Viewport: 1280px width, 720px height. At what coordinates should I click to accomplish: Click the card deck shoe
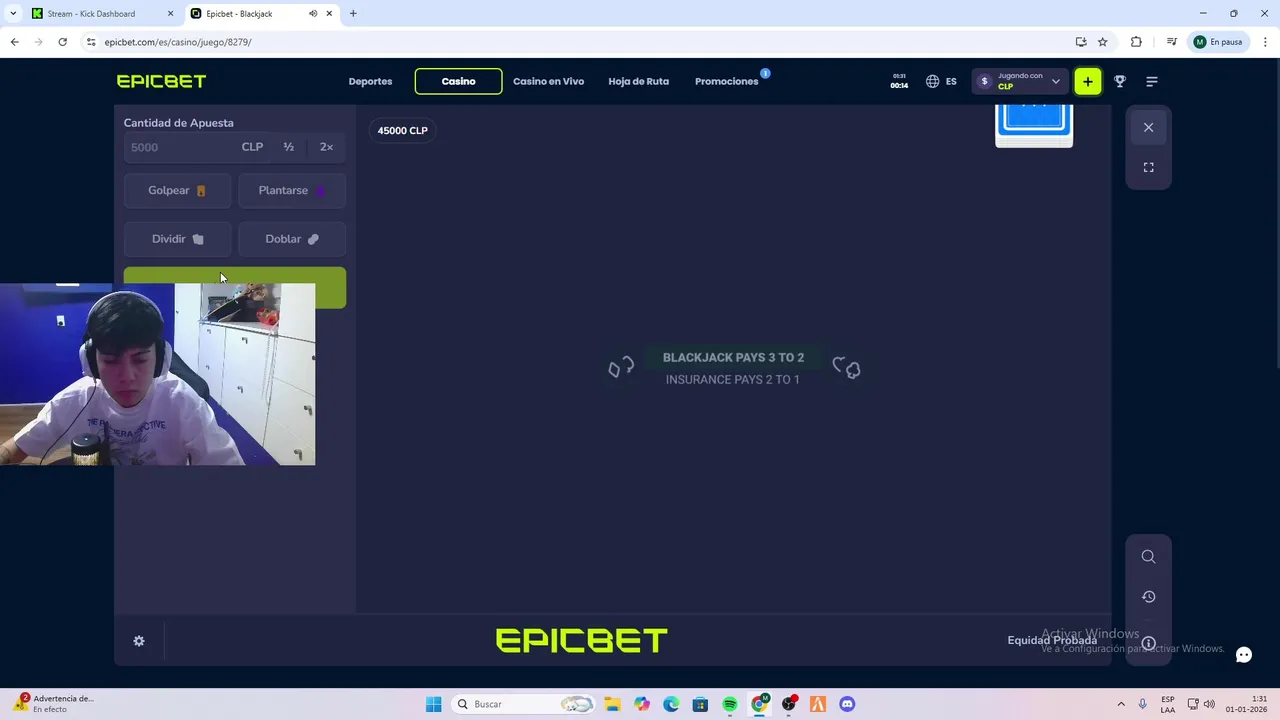(1034, 126)
